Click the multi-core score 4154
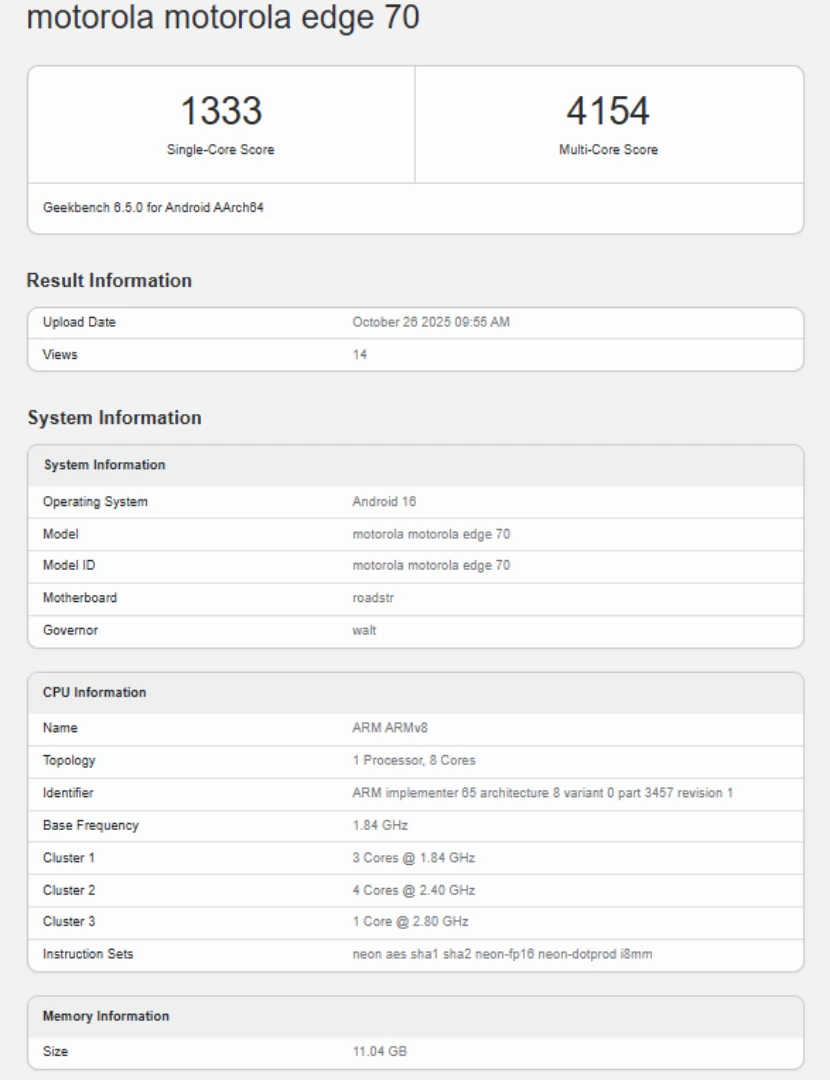Screen dimensions: 830x1080 pyautogui.click(x=609, y=111)
